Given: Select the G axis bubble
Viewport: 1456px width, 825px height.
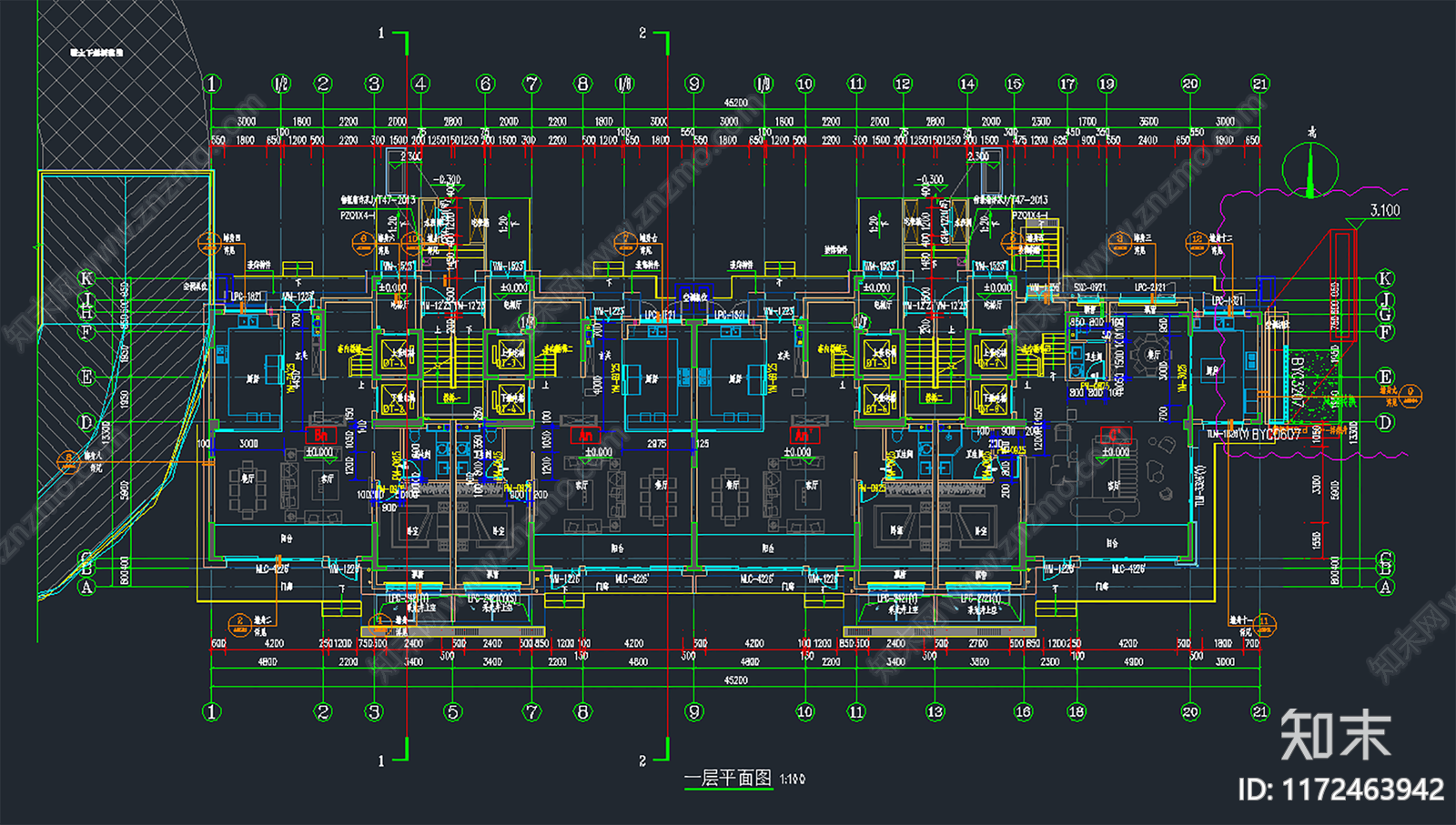Looking at the screenshot, I should [x=1385, y=314].
